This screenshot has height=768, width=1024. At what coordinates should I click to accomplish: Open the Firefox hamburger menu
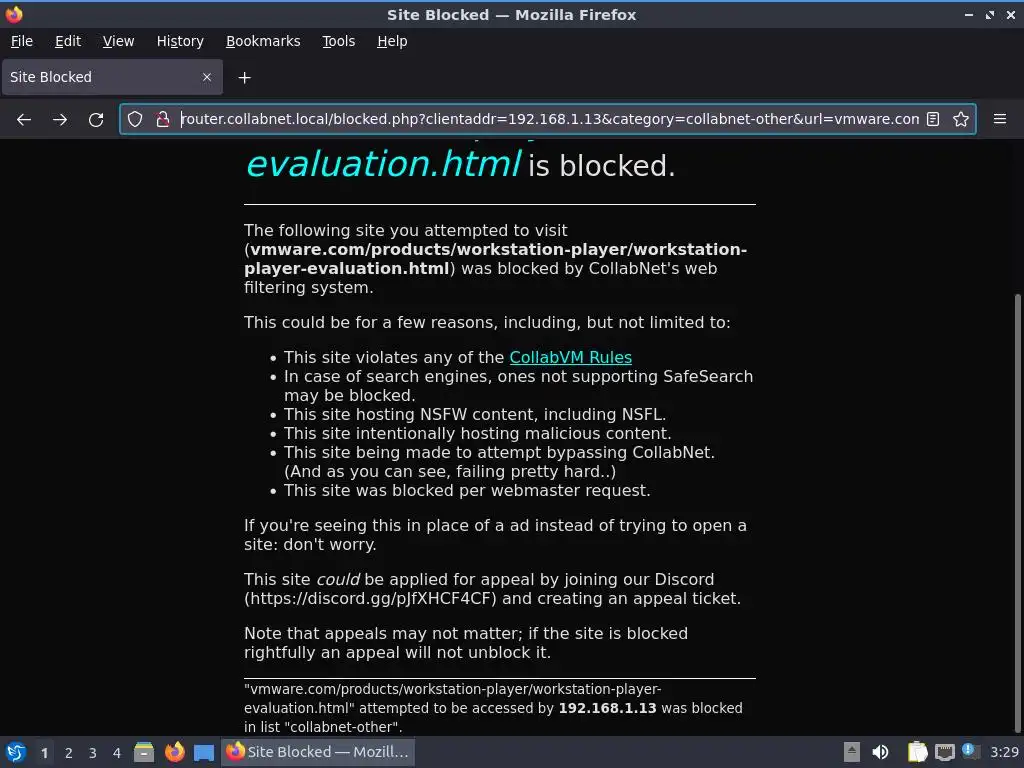[1000, 119]
